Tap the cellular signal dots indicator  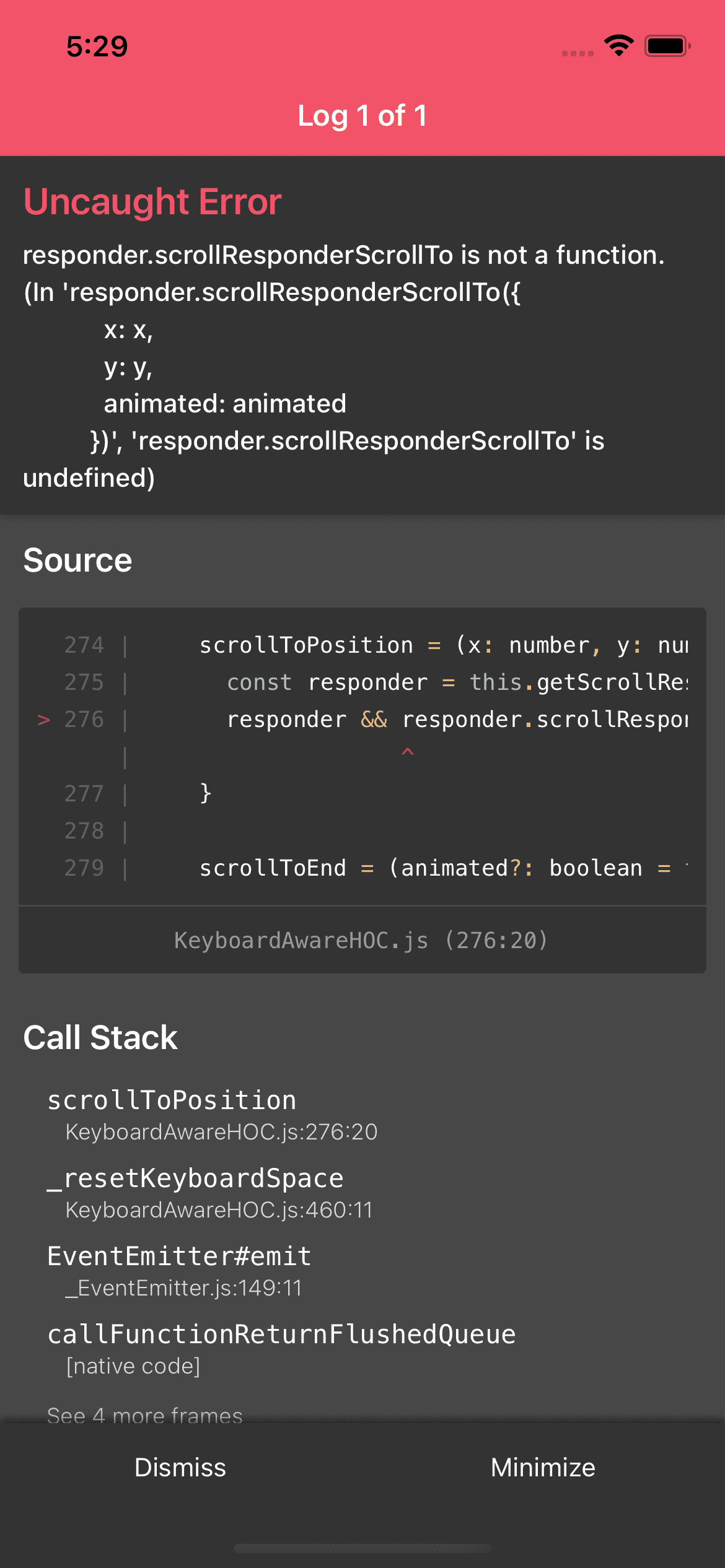(578, 54)
